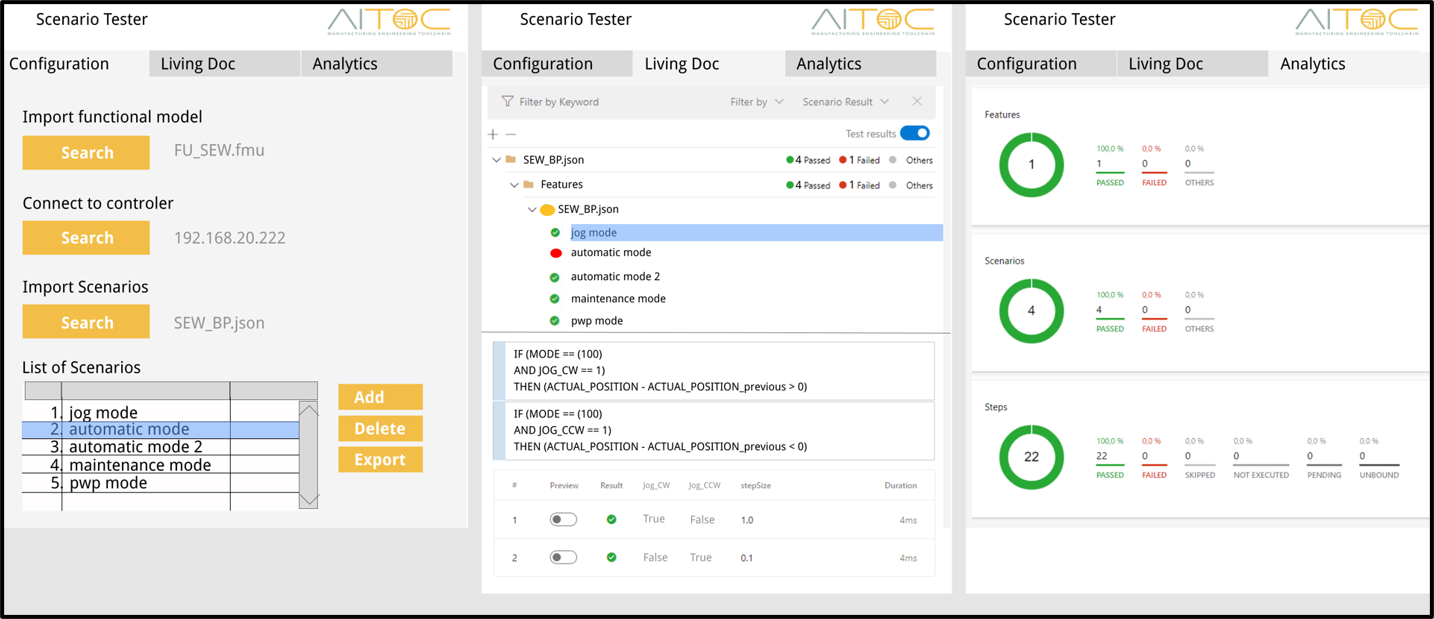Screen dimensions: 1434x619
Task: Collapse the root SEW_BP.json tree node
Action: click(x=496, y=159)
